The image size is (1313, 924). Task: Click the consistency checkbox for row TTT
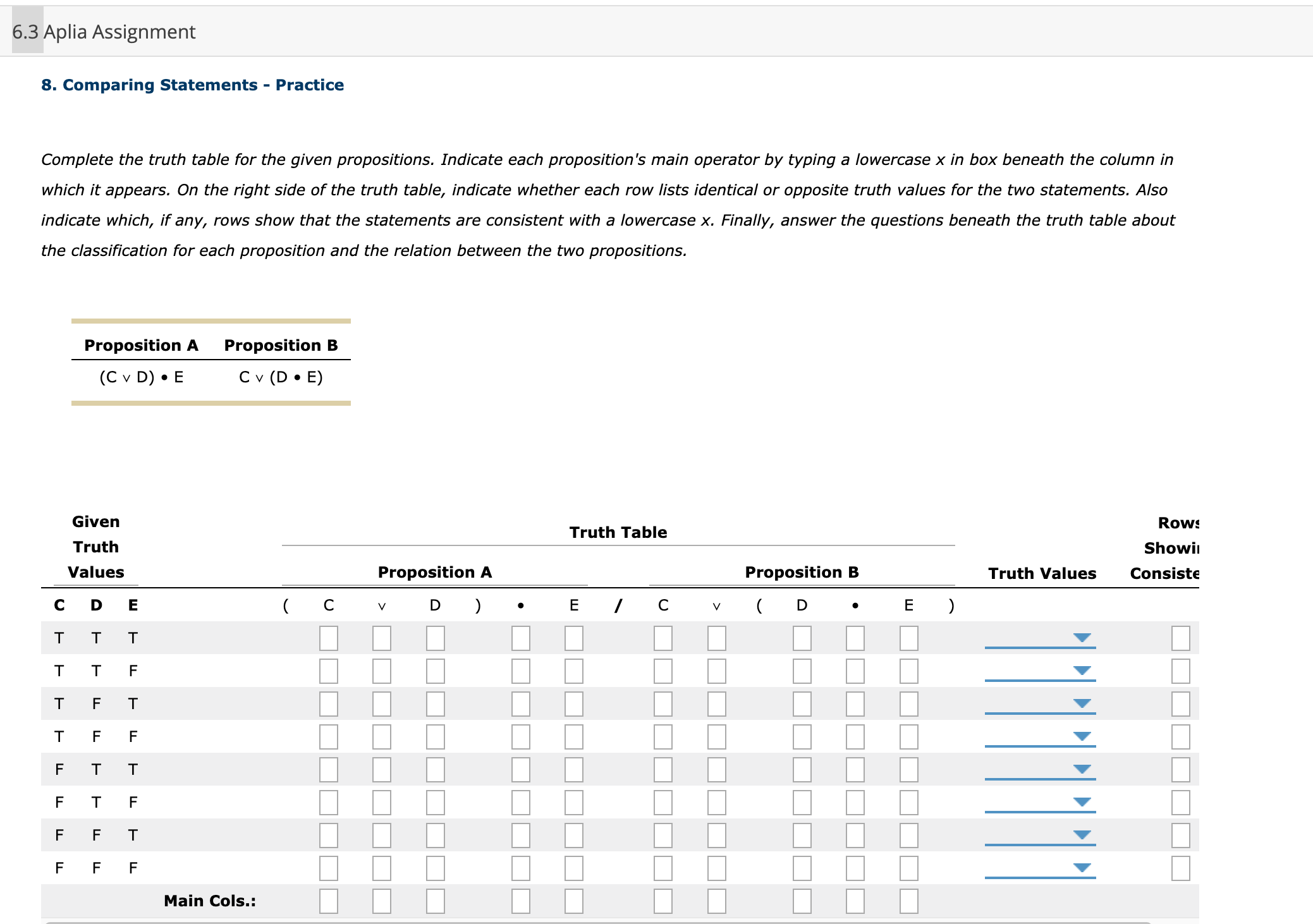[1181, 638]
